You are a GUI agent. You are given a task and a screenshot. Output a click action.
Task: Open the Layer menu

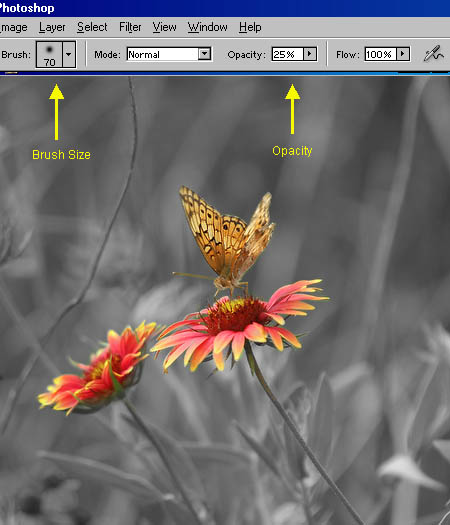(x=52, y=27)
